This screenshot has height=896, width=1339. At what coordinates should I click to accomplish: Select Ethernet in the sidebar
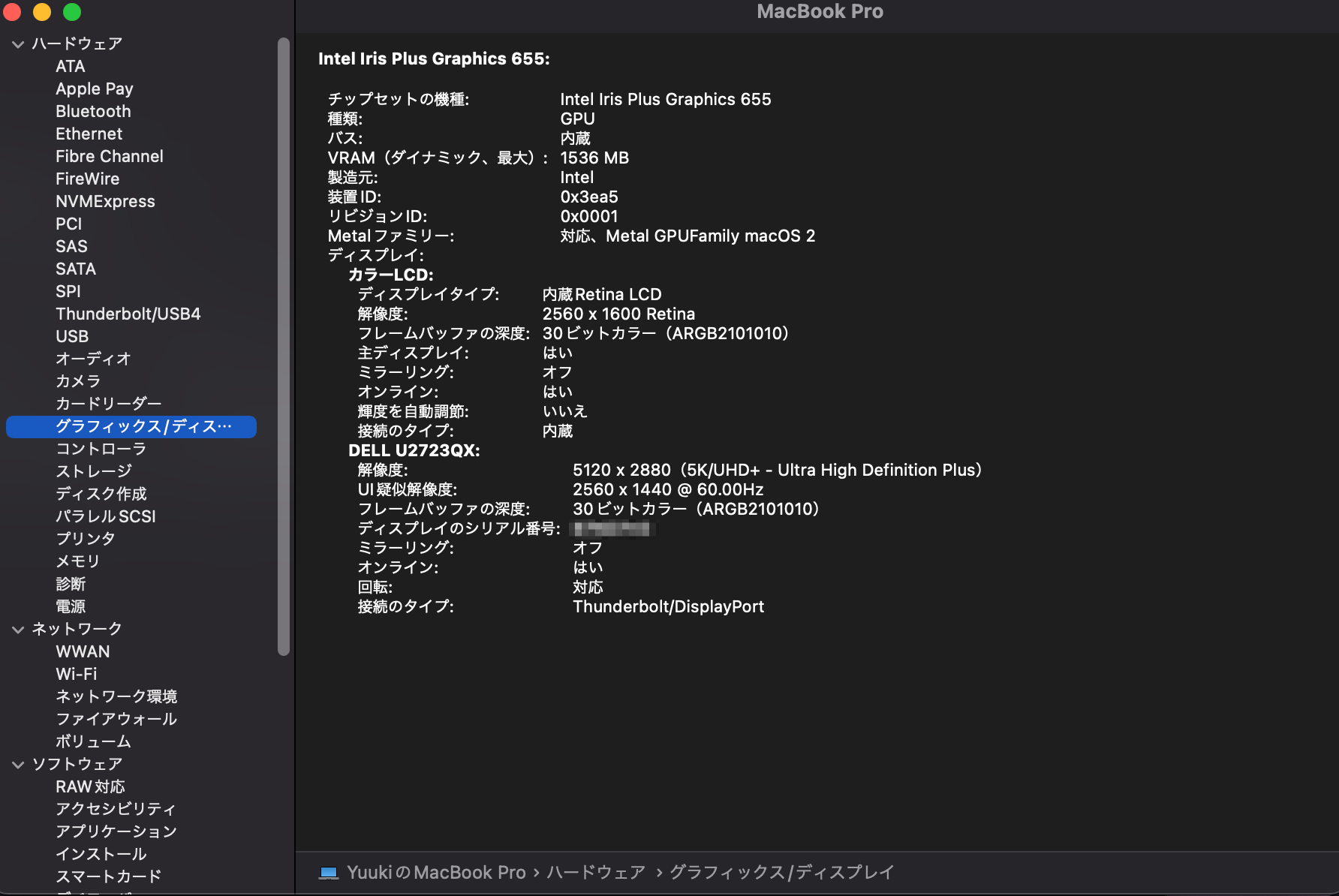point(89,134)
